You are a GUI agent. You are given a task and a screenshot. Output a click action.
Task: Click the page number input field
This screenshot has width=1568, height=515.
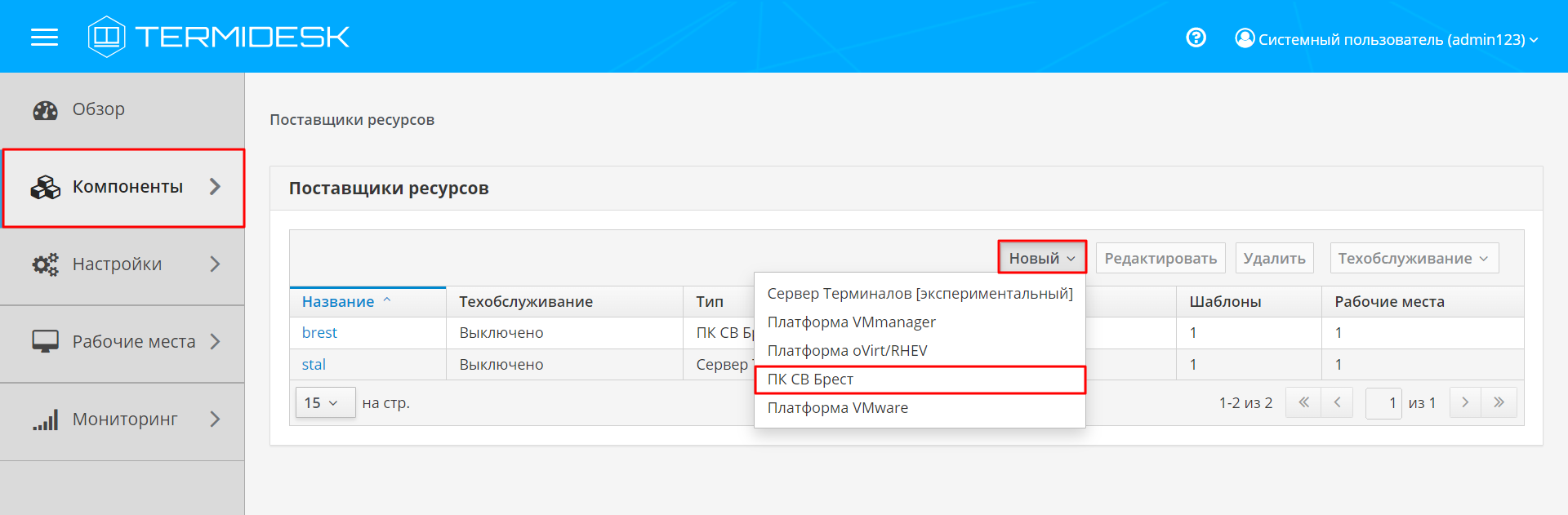1383,402
